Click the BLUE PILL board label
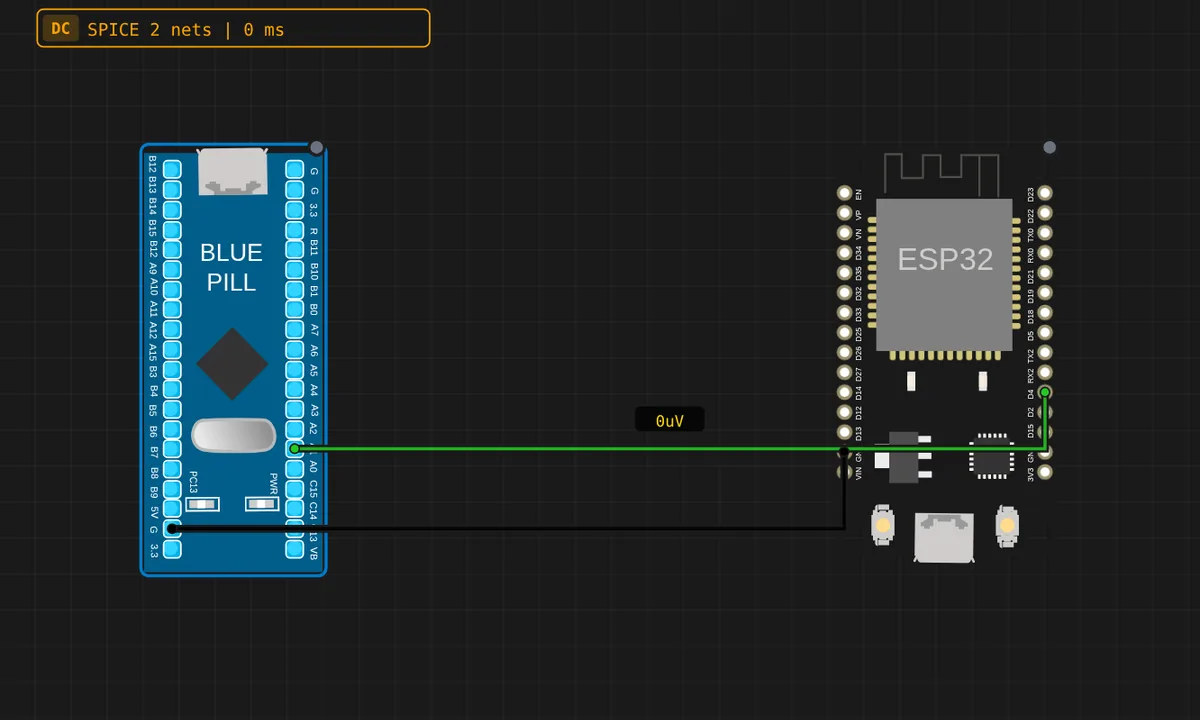This screenshot has width=1200, height=720. 231,267
